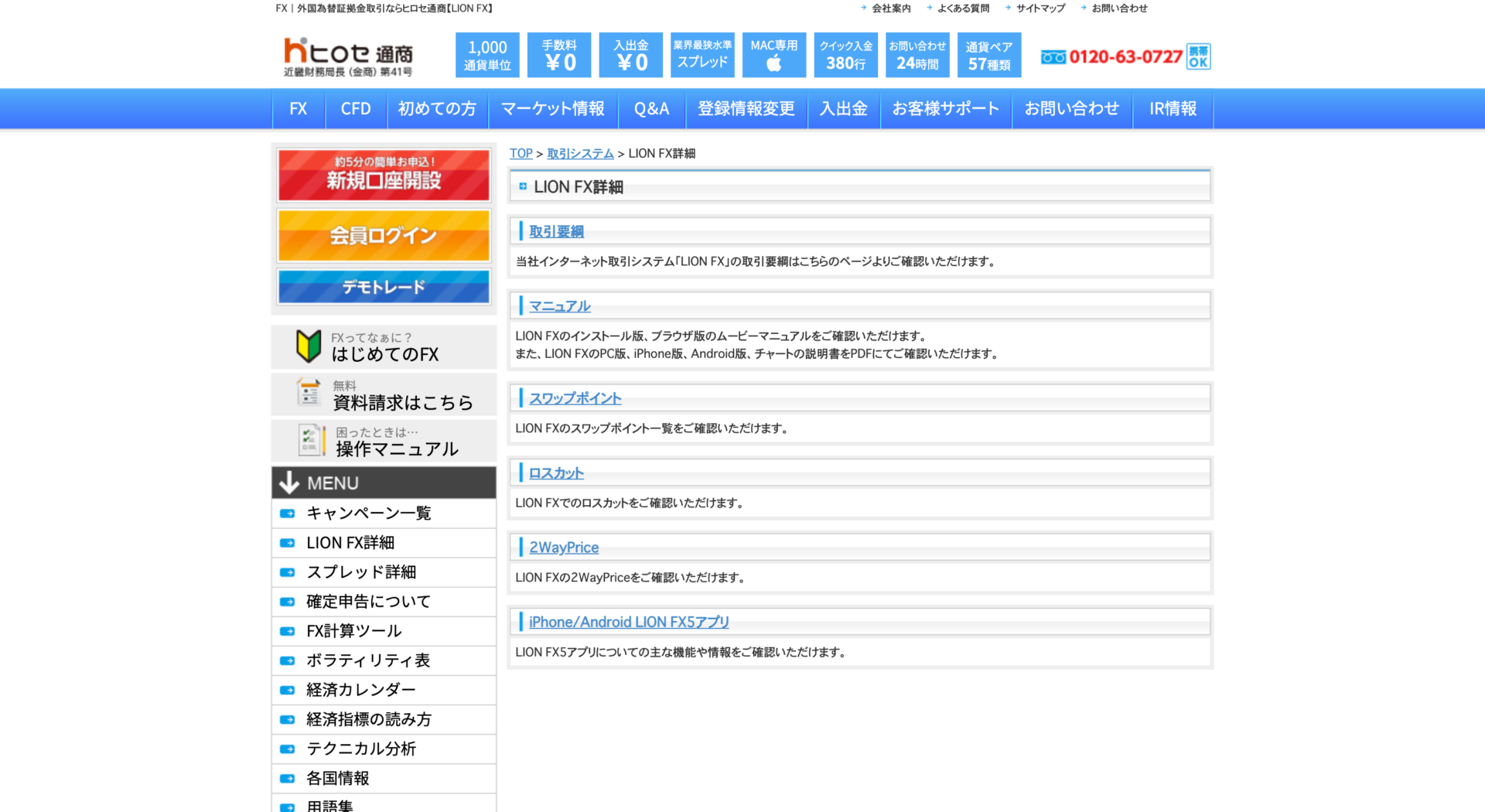Open the Q&A navigation tab

(x=652, y=109)
